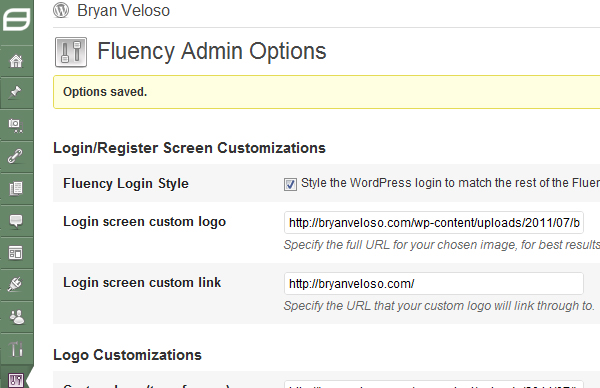Click the login screen custom link field
Image resolution: width=600 pixels, height=388 pixels.
(x=434, y=284)
